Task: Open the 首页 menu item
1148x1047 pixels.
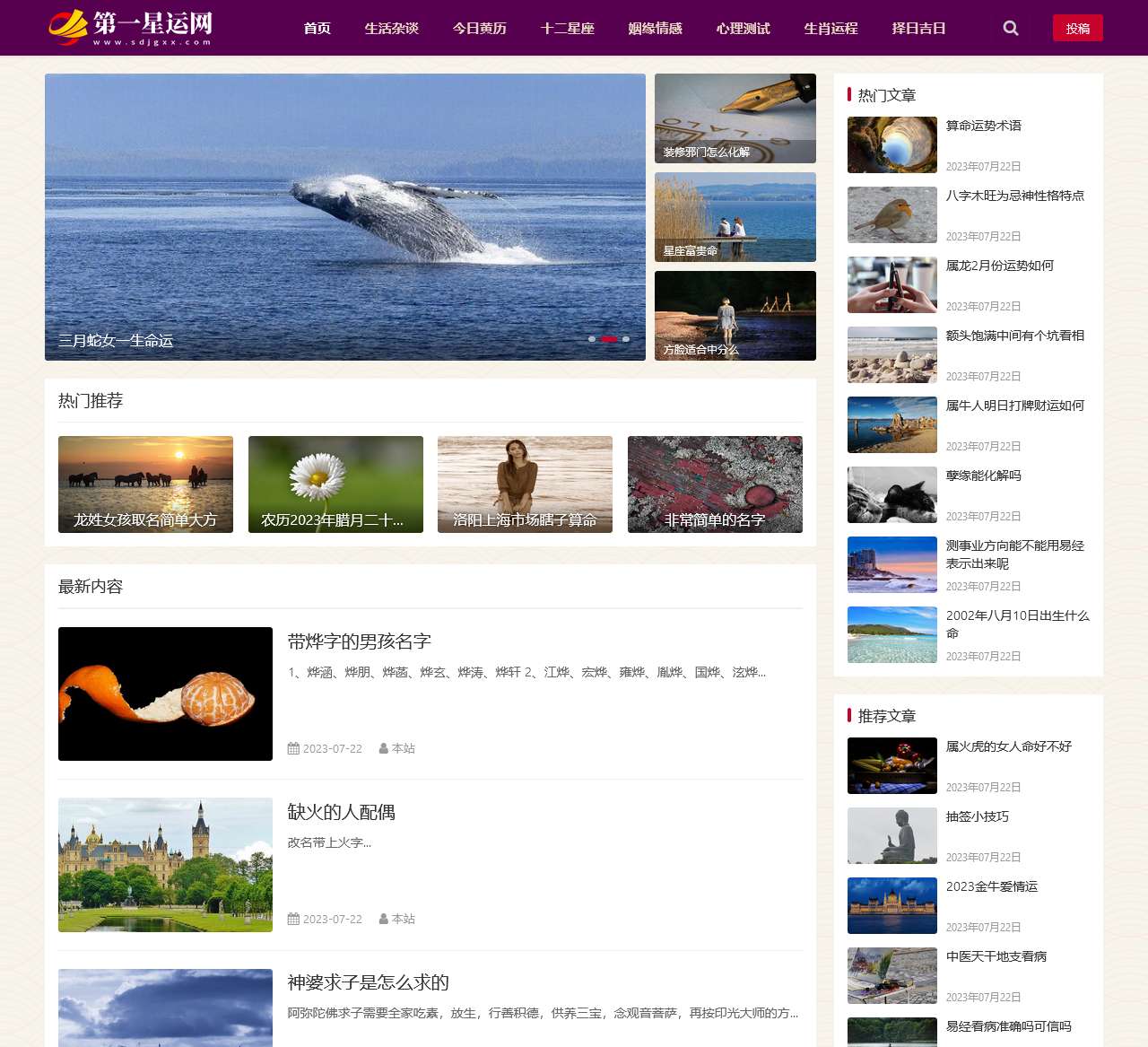Action: [x=317, y=28]
